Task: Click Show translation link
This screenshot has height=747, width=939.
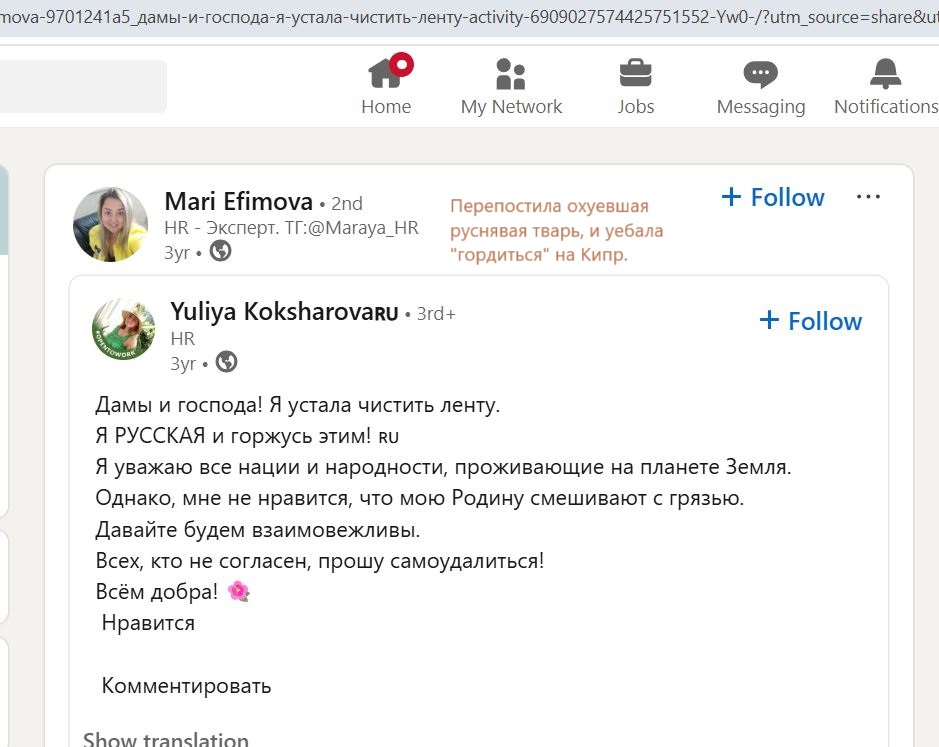Action: pos(166,738)
